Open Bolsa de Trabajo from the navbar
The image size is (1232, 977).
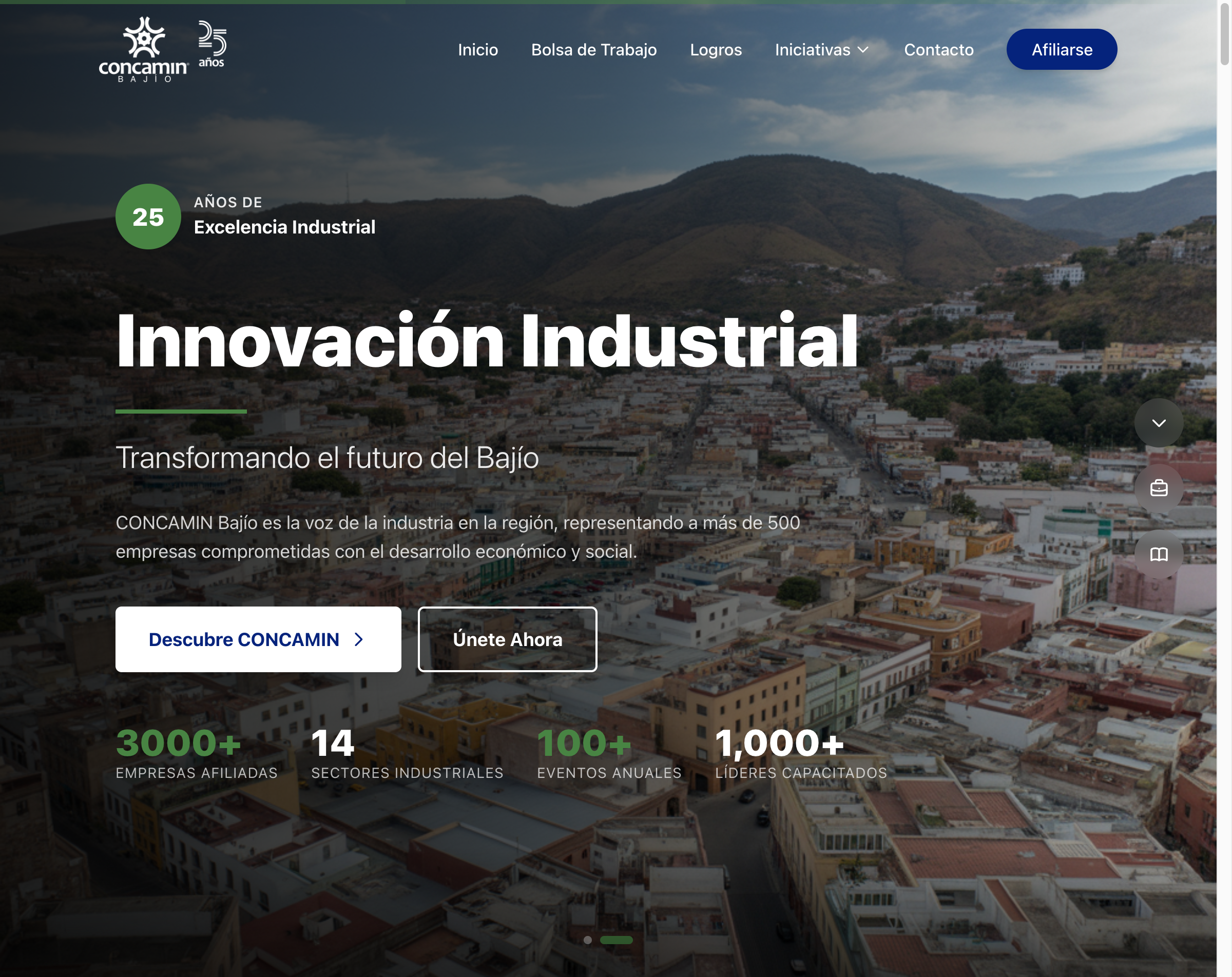(x=594, y=50)
